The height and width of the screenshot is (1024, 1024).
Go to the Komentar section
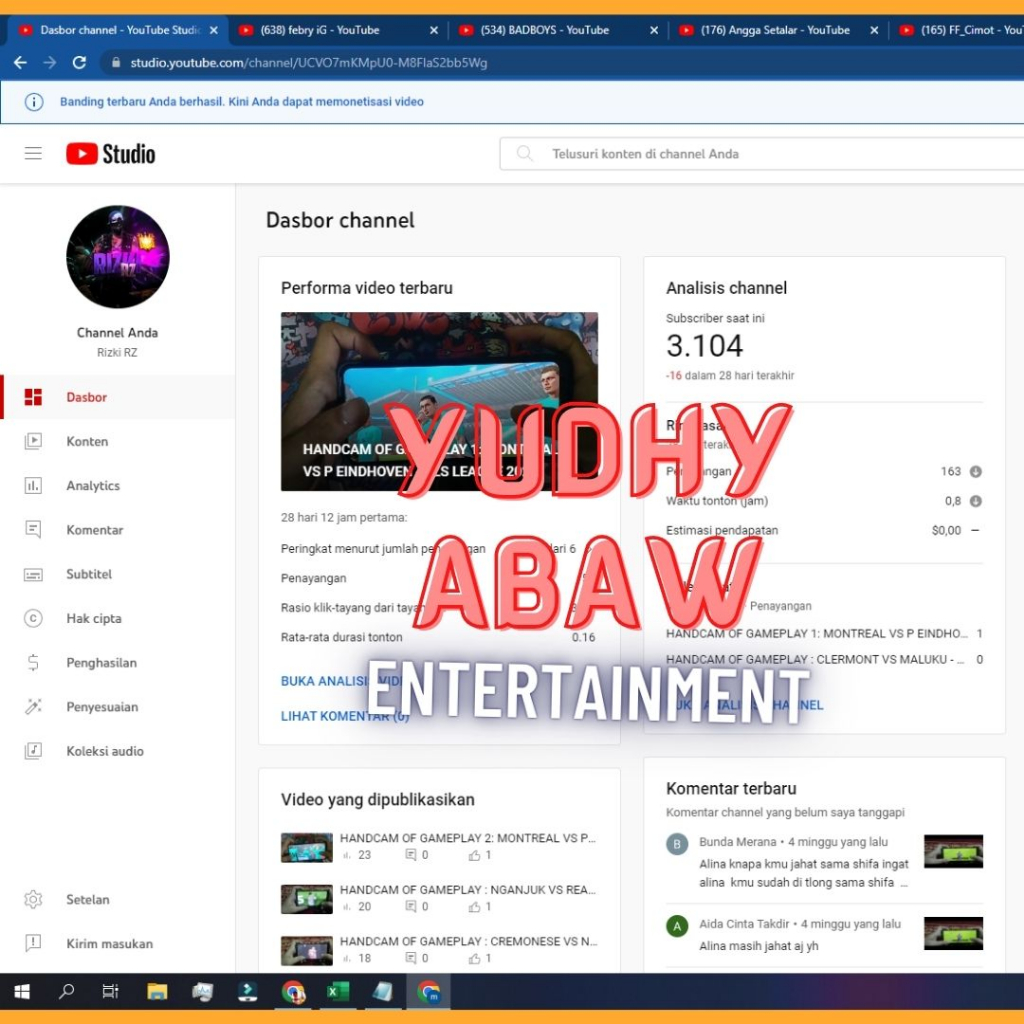[x=94, y=530]
